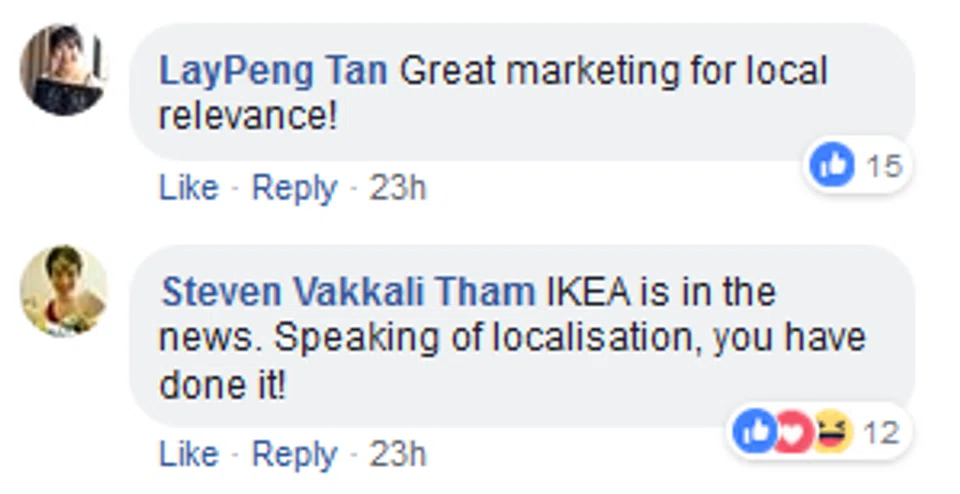Click the "done it!" text in Steven's comment
Image resolution: width=960 pixels, height=494 pixels.
coord(222,384)
